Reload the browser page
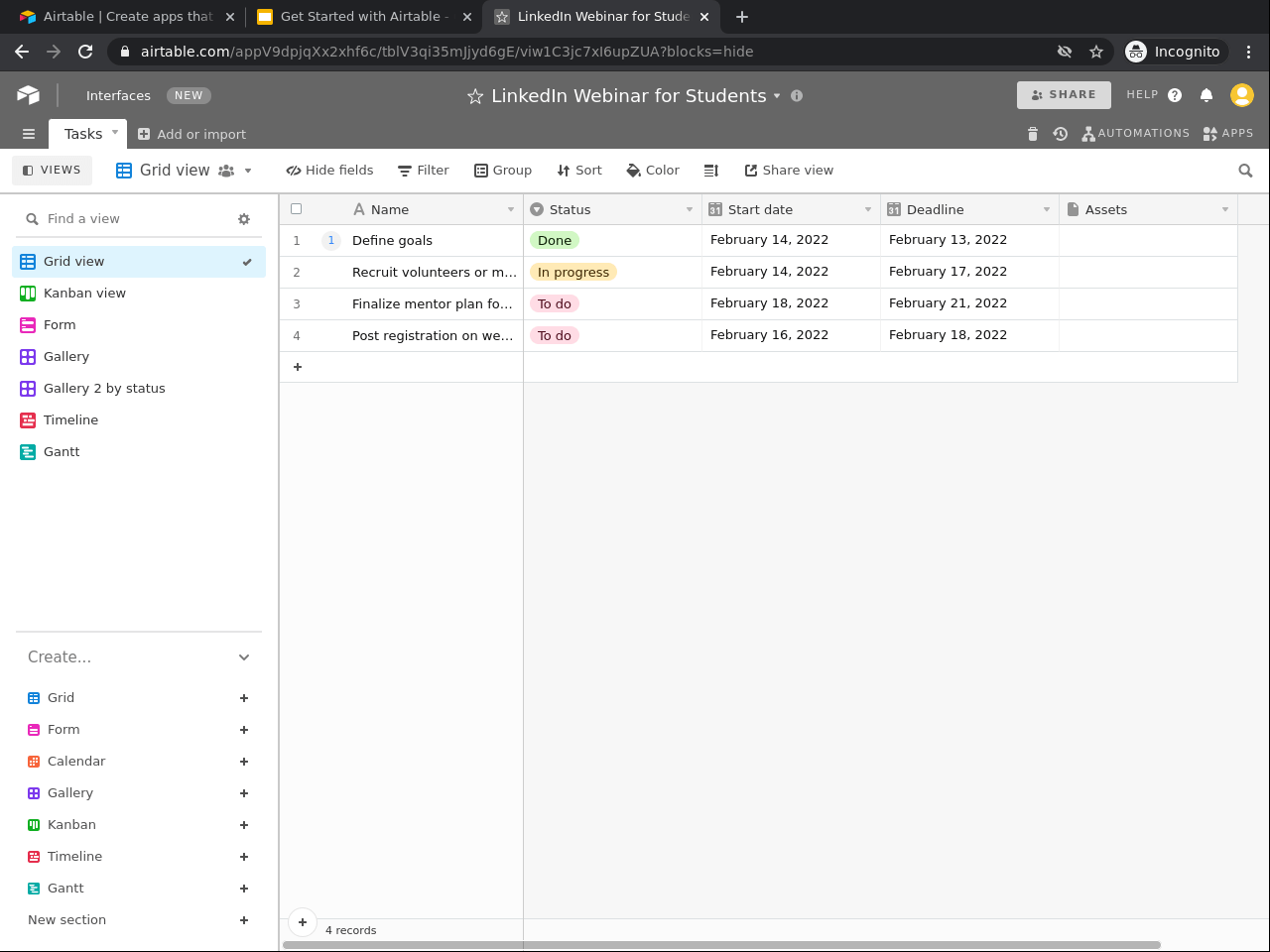The image size is (1270, 952). coord(85,52)
